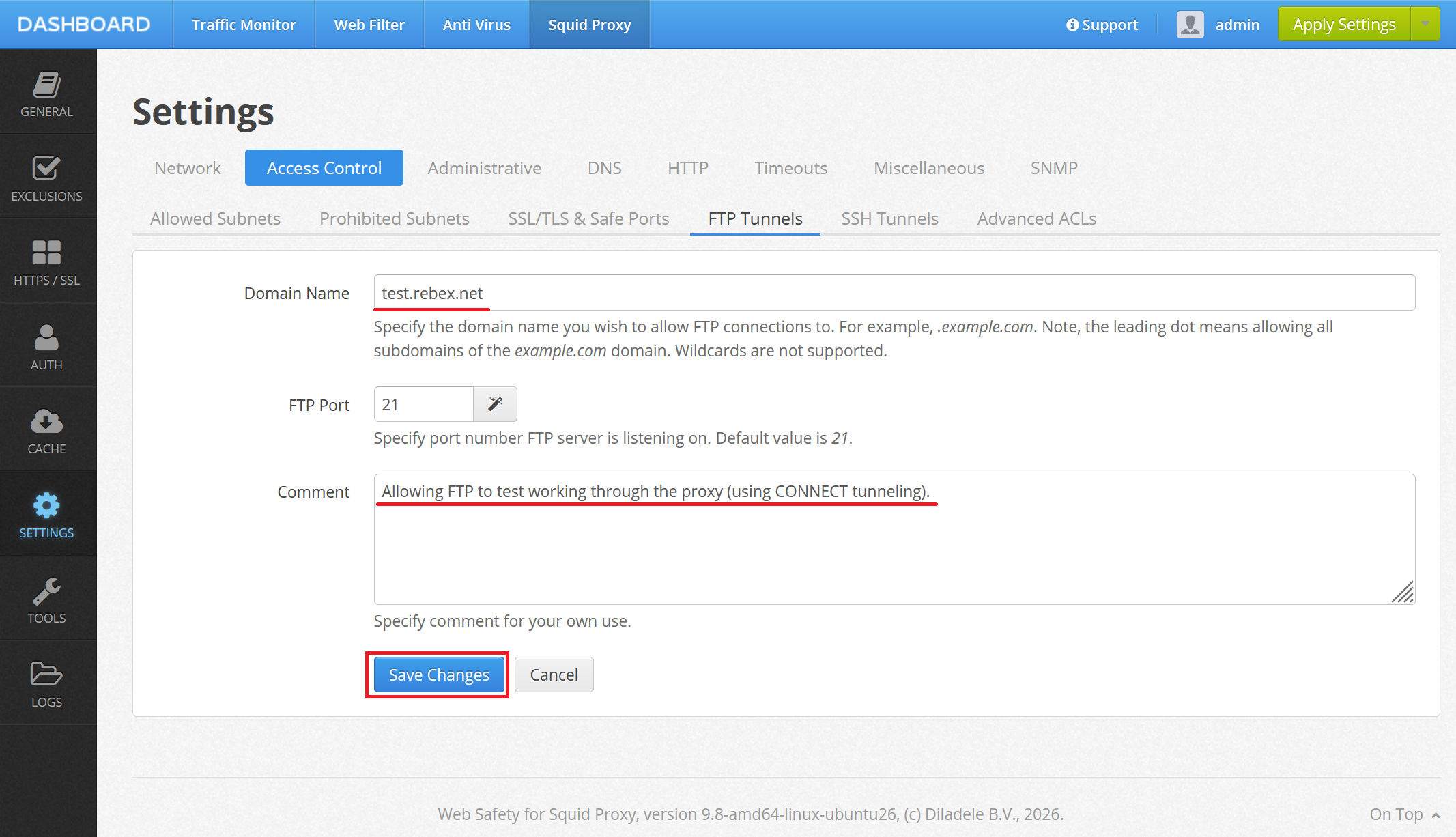Focus the FTP Port input field
The image size is (1456, 837).
[424, 404]
